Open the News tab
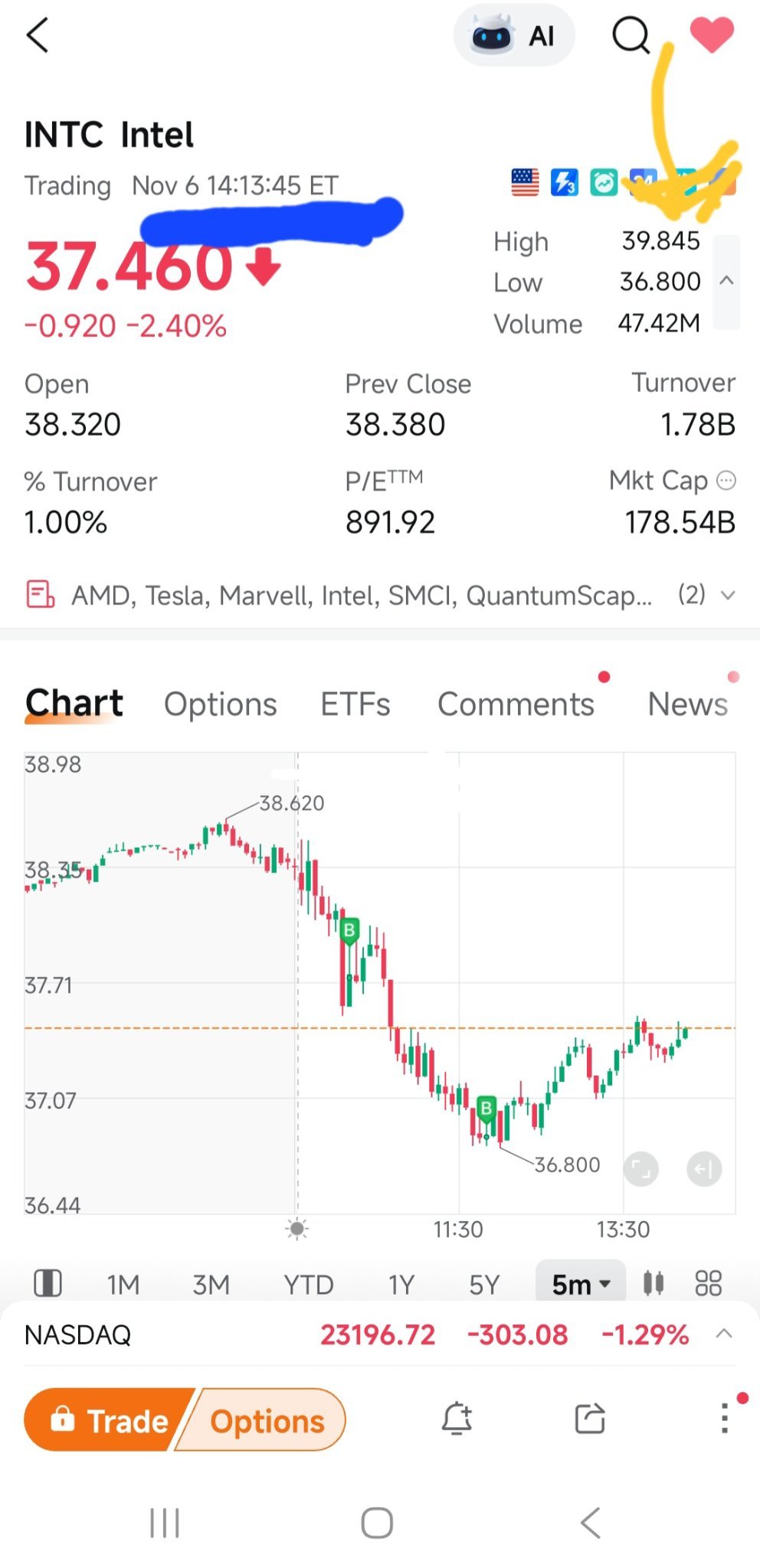This screenshot has height=1568, width=760. (x=687, y=704)
